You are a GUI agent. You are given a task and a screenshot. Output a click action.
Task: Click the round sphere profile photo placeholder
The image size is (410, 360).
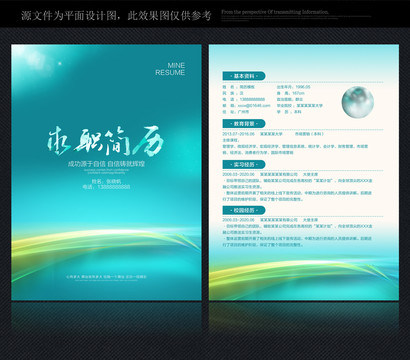click(358, 102)
